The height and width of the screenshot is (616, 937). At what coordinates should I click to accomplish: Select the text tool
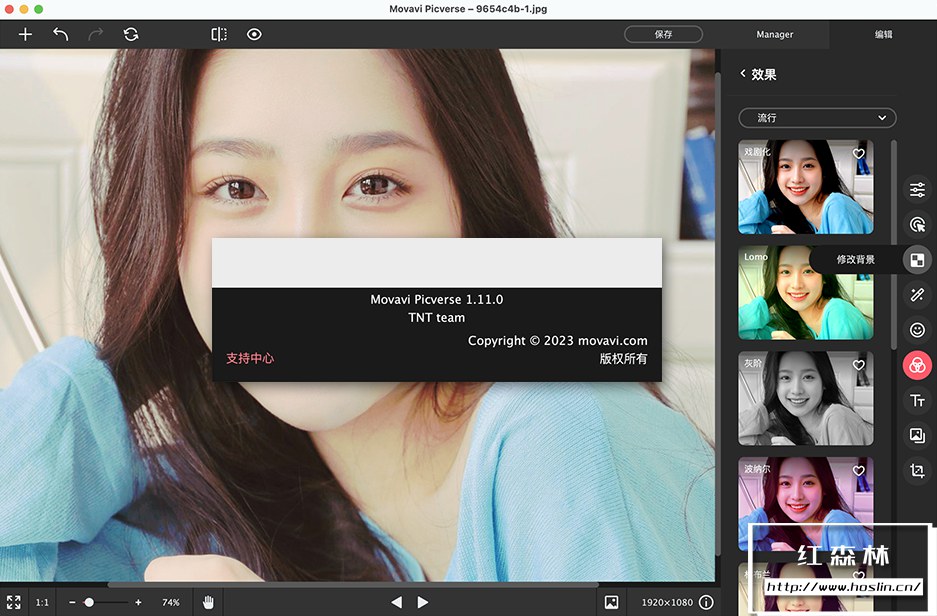coord(917,400)
